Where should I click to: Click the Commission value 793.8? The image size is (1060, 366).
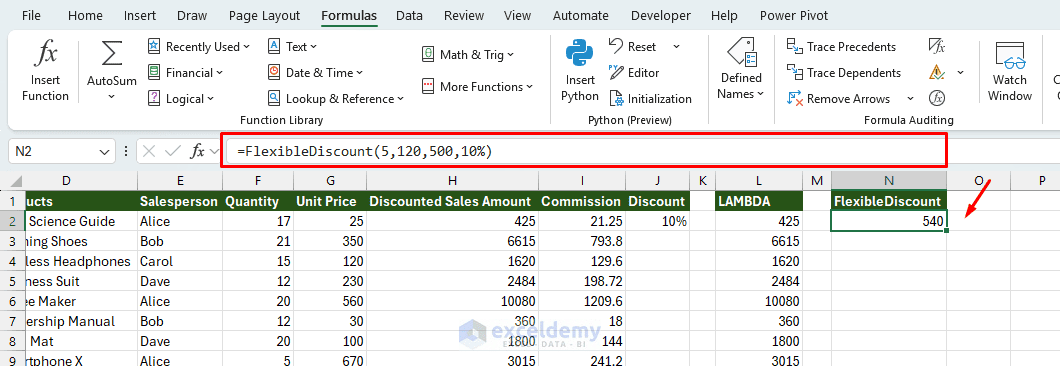(x=582, y=242)
